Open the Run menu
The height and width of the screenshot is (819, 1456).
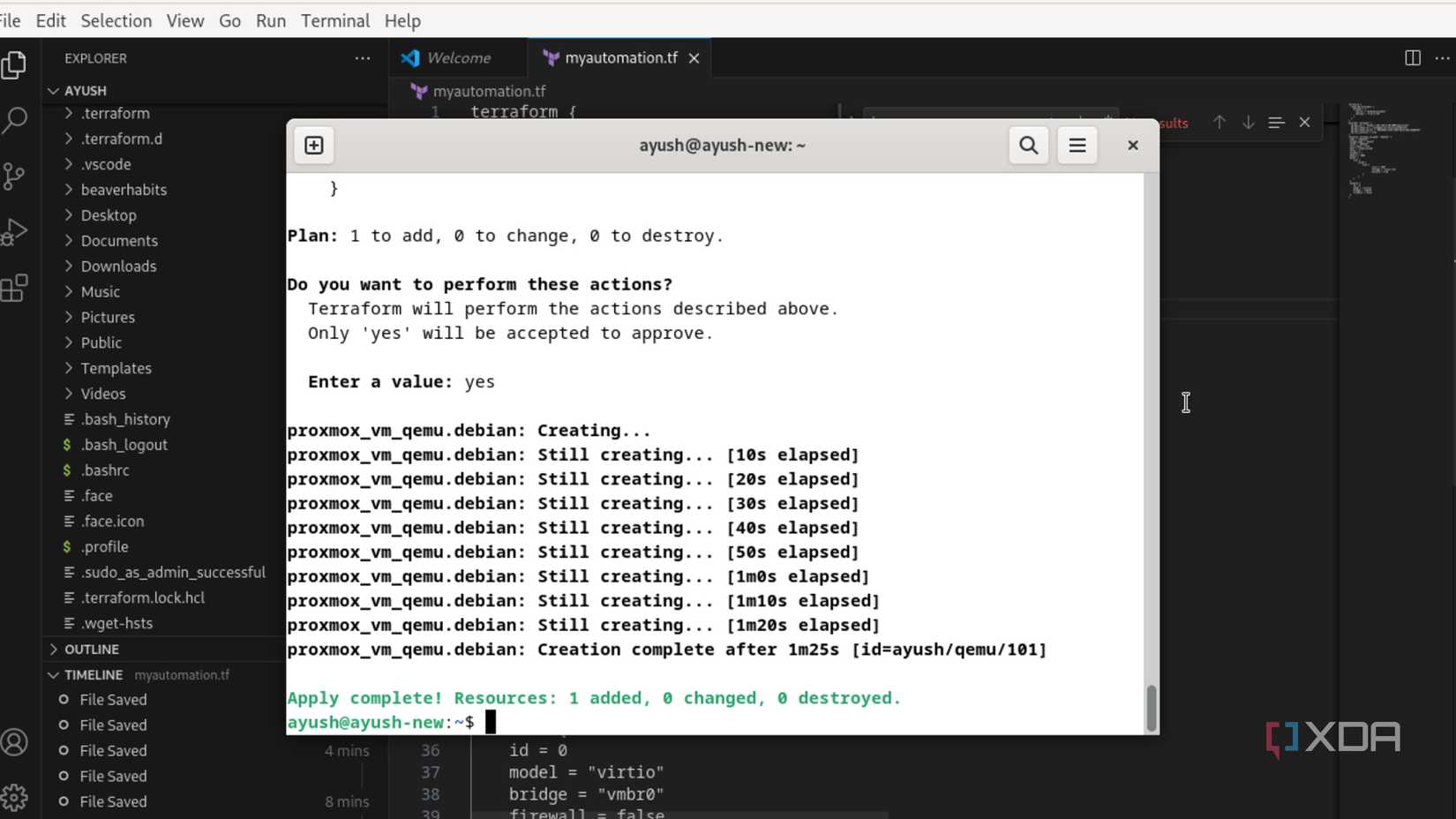point(271,20)
